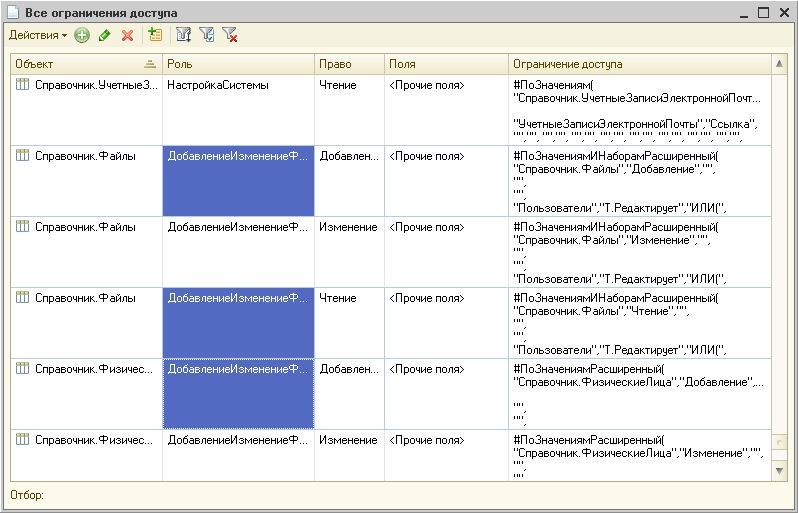Select the НастройкаСистемы role cell
This screenshot has height=513, width=798.
tap(238, 110)
